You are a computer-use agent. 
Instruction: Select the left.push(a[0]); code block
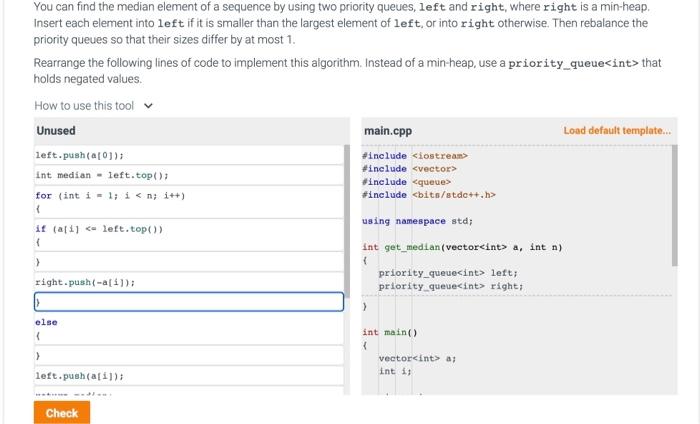[80, 156]
